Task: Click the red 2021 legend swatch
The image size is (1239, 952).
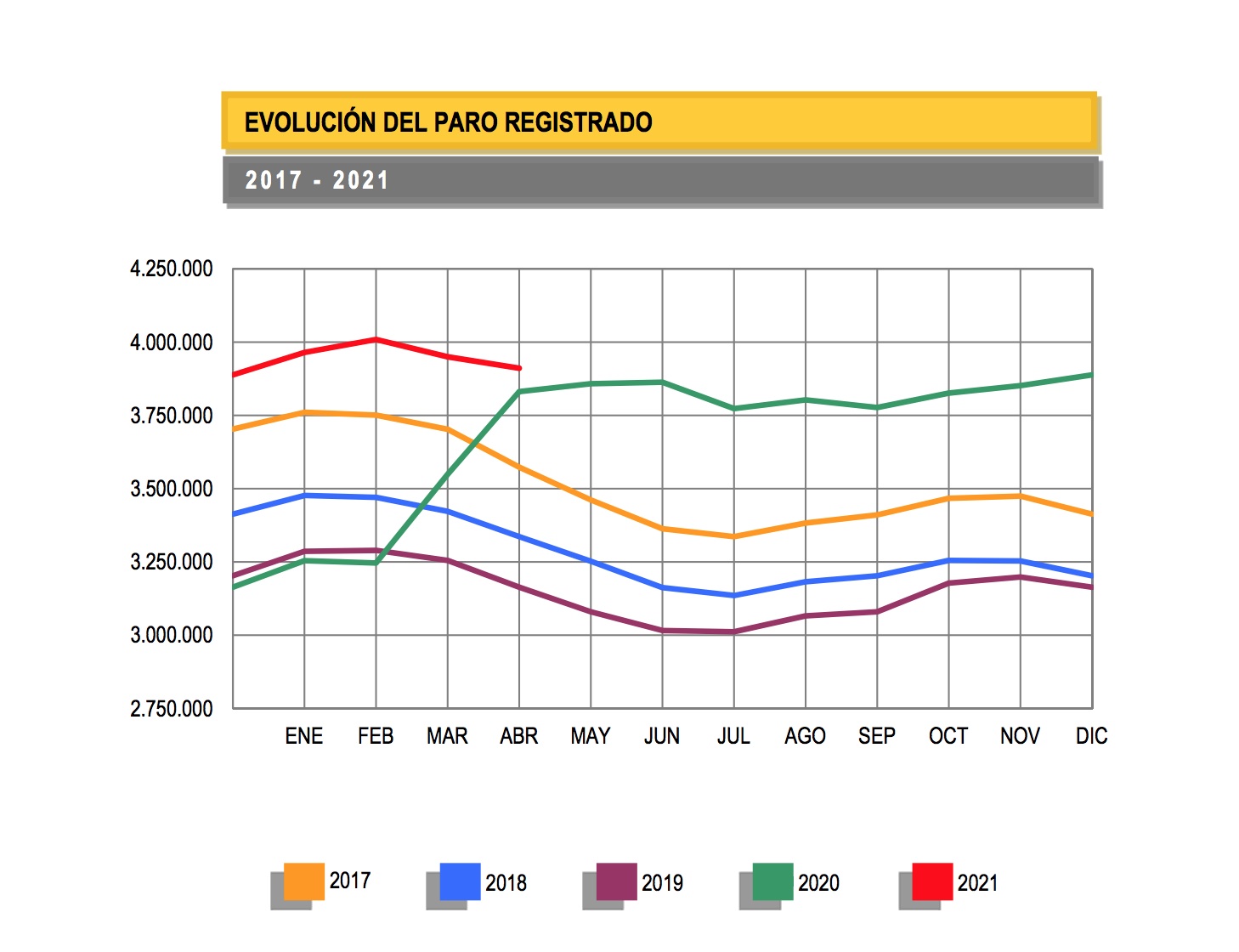Action: click(931, 881)
